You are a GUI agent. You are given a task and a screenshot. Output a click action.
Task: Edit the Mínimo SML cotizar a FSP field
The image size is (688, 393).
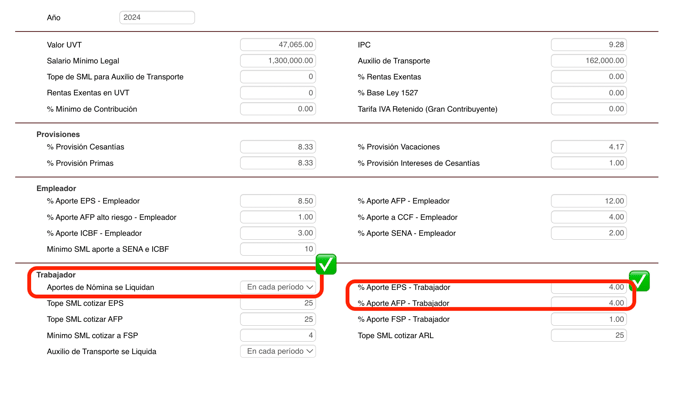tap(278, 336)
